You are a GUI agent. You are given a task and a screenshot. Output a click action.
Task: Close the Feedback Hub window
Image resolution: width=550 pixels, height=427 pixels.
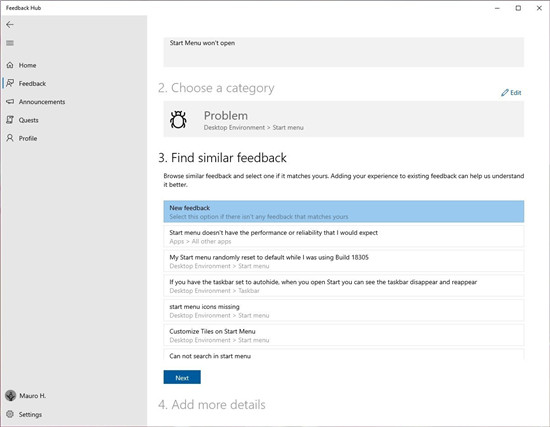click(539, 8)
